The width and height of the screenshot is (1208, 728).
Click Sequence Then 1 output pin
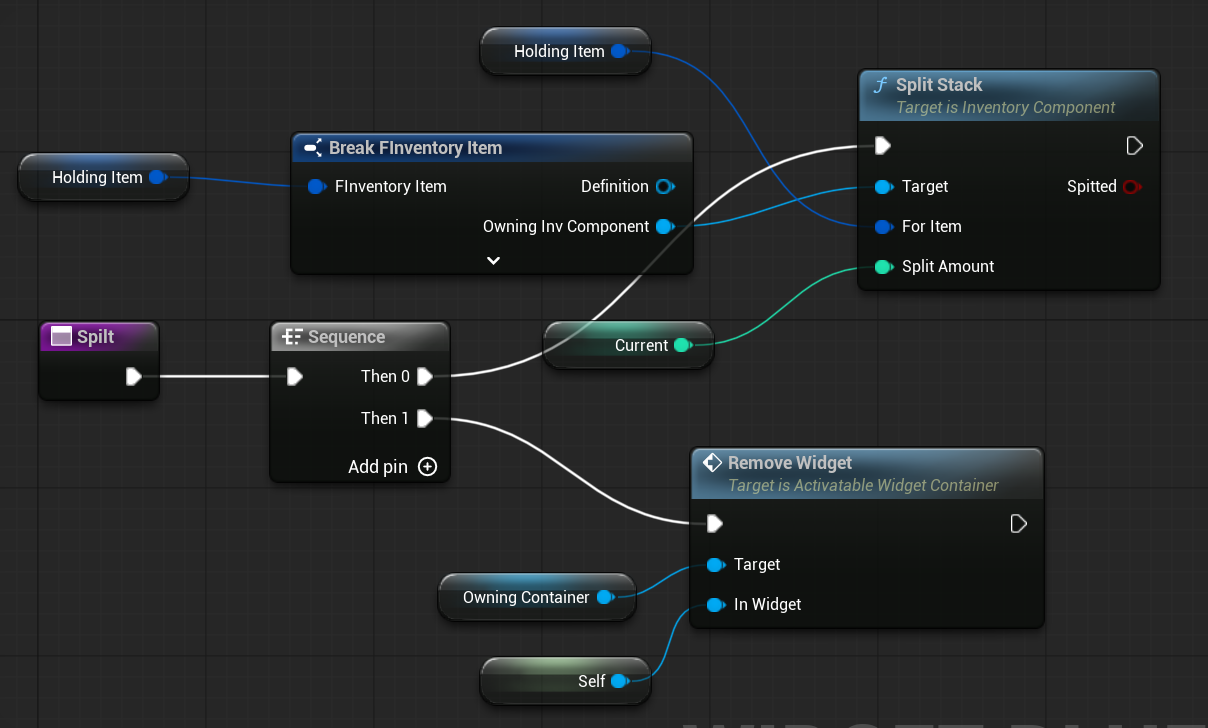pyautogui.click(x=425, y=418)
